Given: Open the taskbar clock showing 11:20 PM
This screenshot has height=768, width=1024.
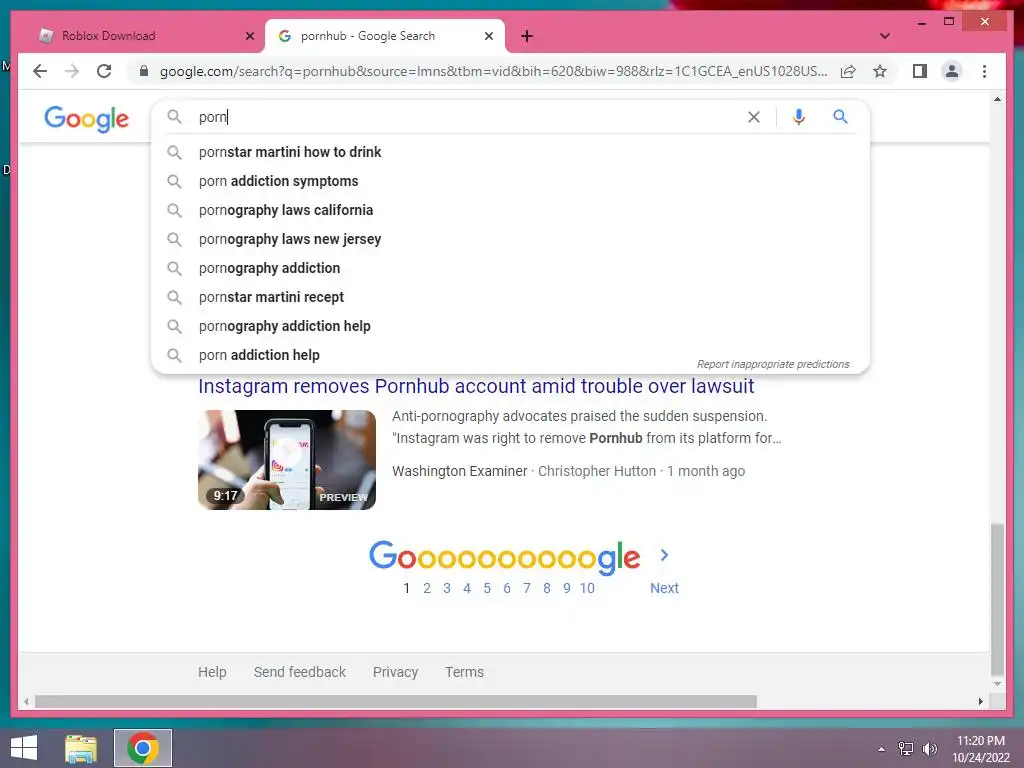Looking at the screenshot, I should click(981, 749).
